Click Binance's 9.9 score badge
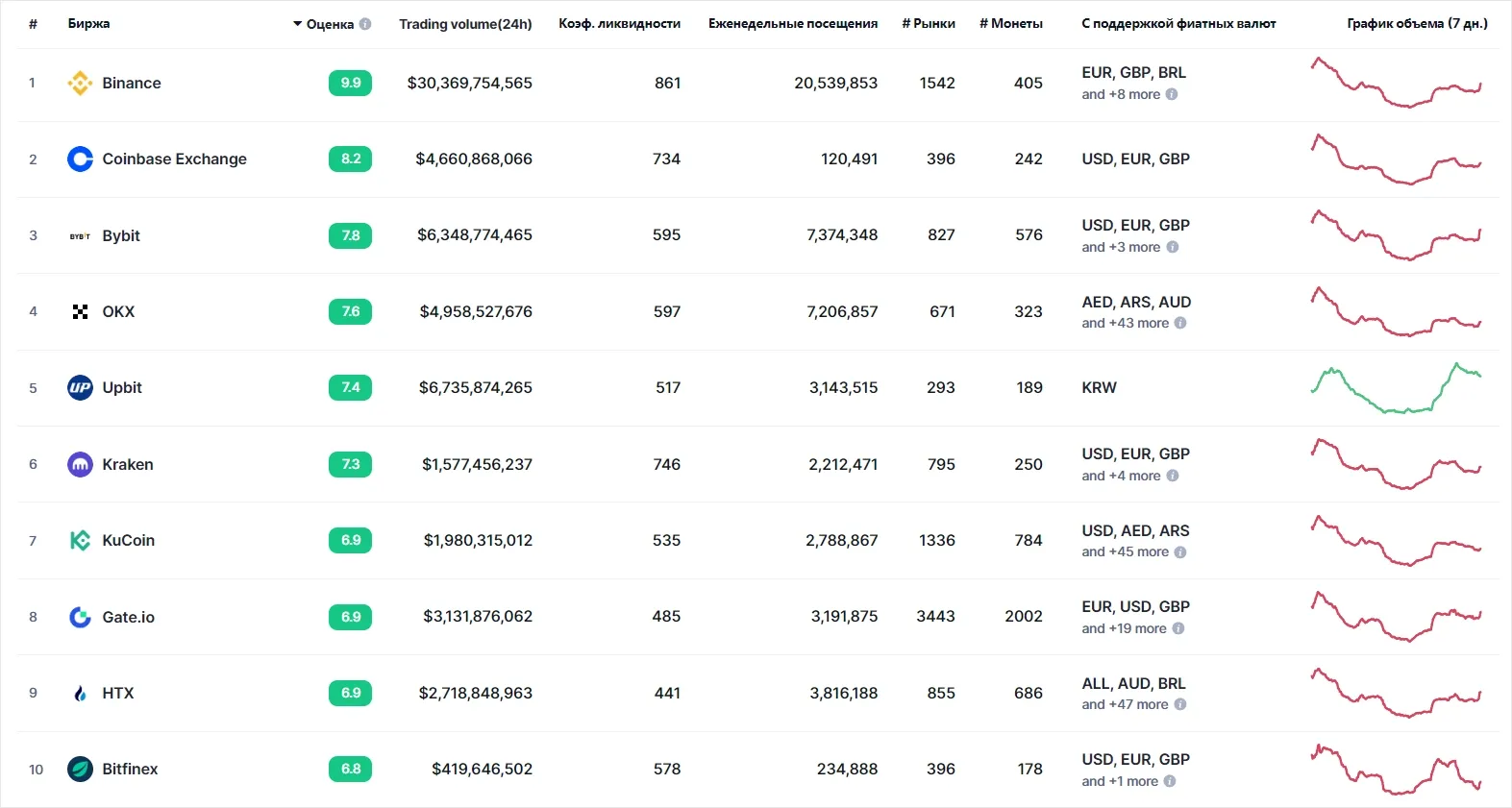 coord(350,84)
